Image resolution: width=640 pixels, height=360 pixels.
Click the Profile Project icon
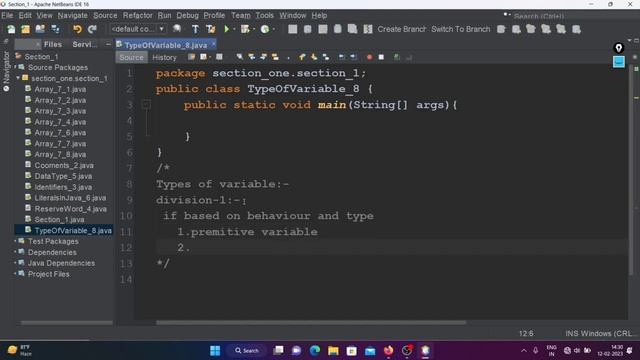pyautogui.click(x=265, y=29)
